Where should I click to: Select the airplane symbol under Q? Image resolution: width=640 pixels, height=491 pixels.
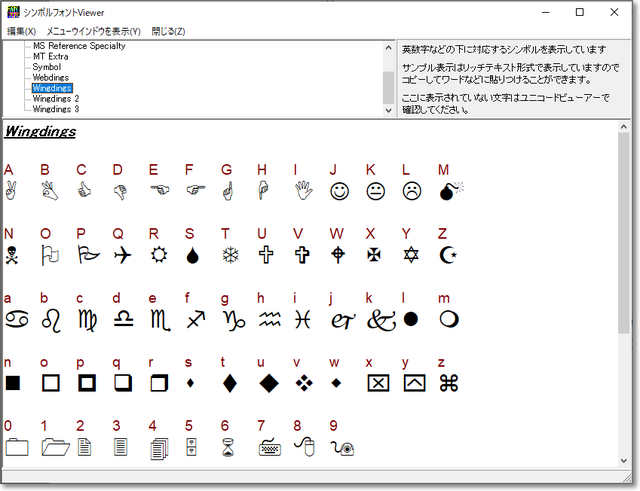coord(122,254)
